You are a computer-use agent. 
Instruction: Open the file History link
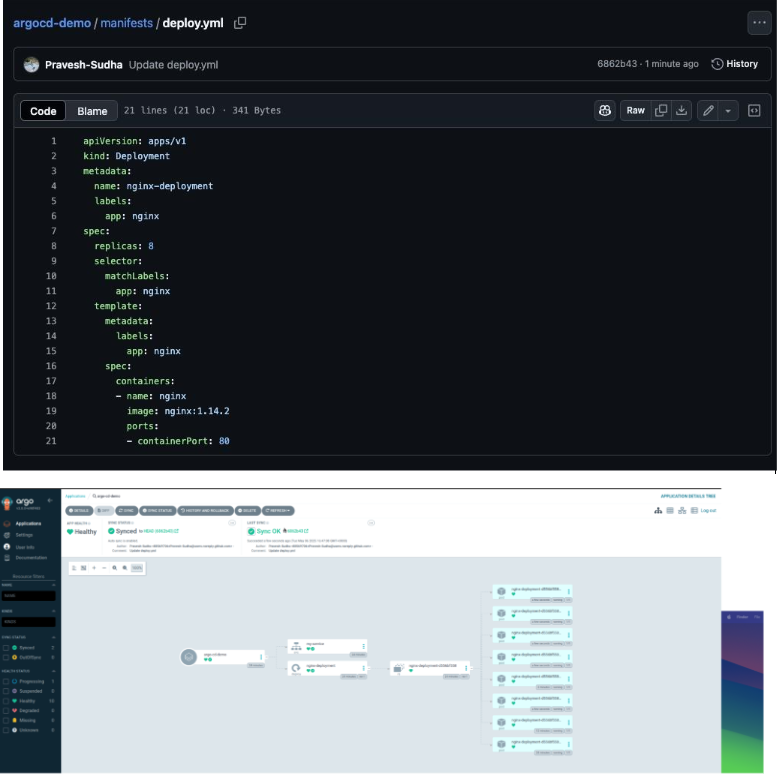coord(735,64)
